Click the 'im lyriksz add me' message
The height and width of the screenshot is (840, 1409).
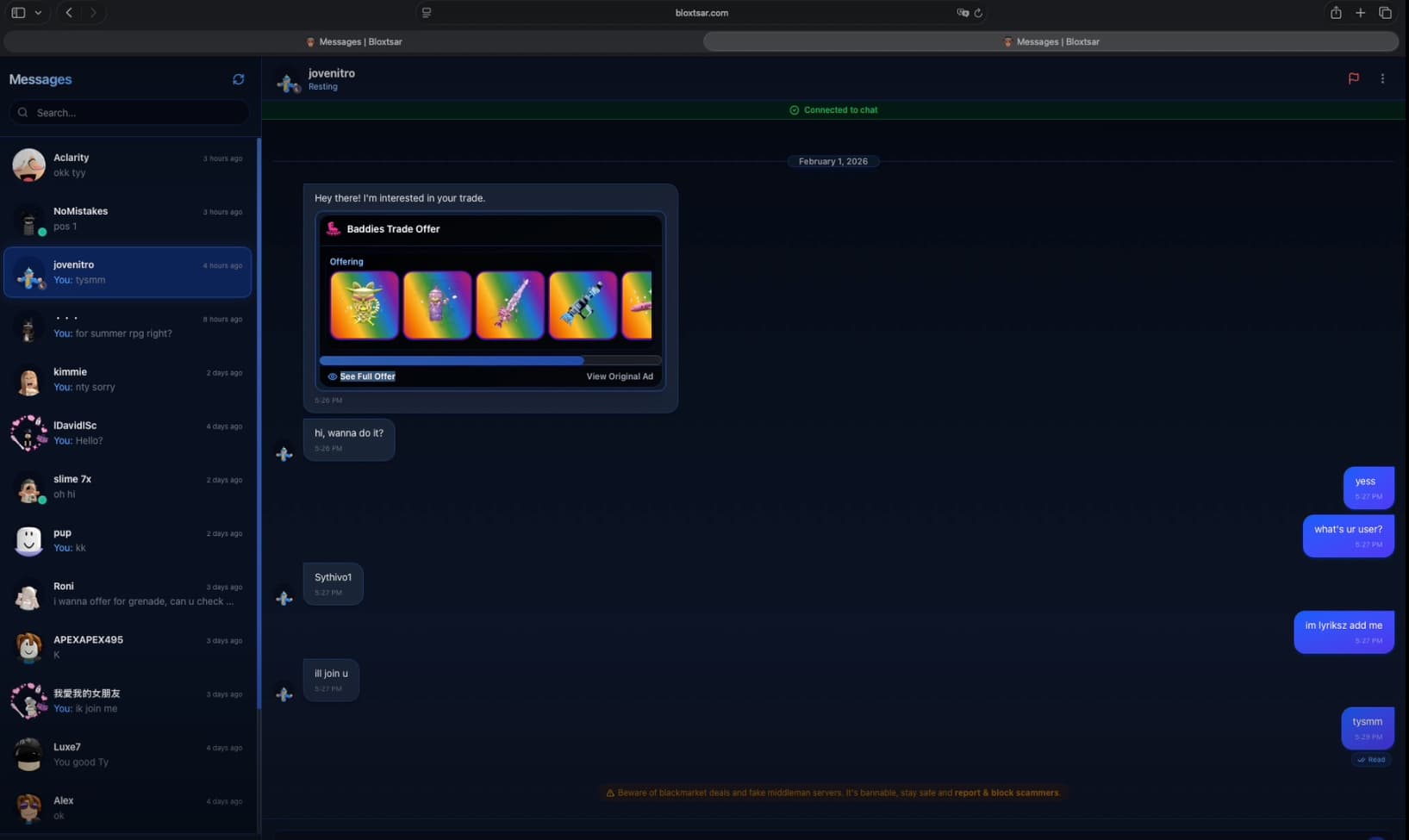(1344, 632)
